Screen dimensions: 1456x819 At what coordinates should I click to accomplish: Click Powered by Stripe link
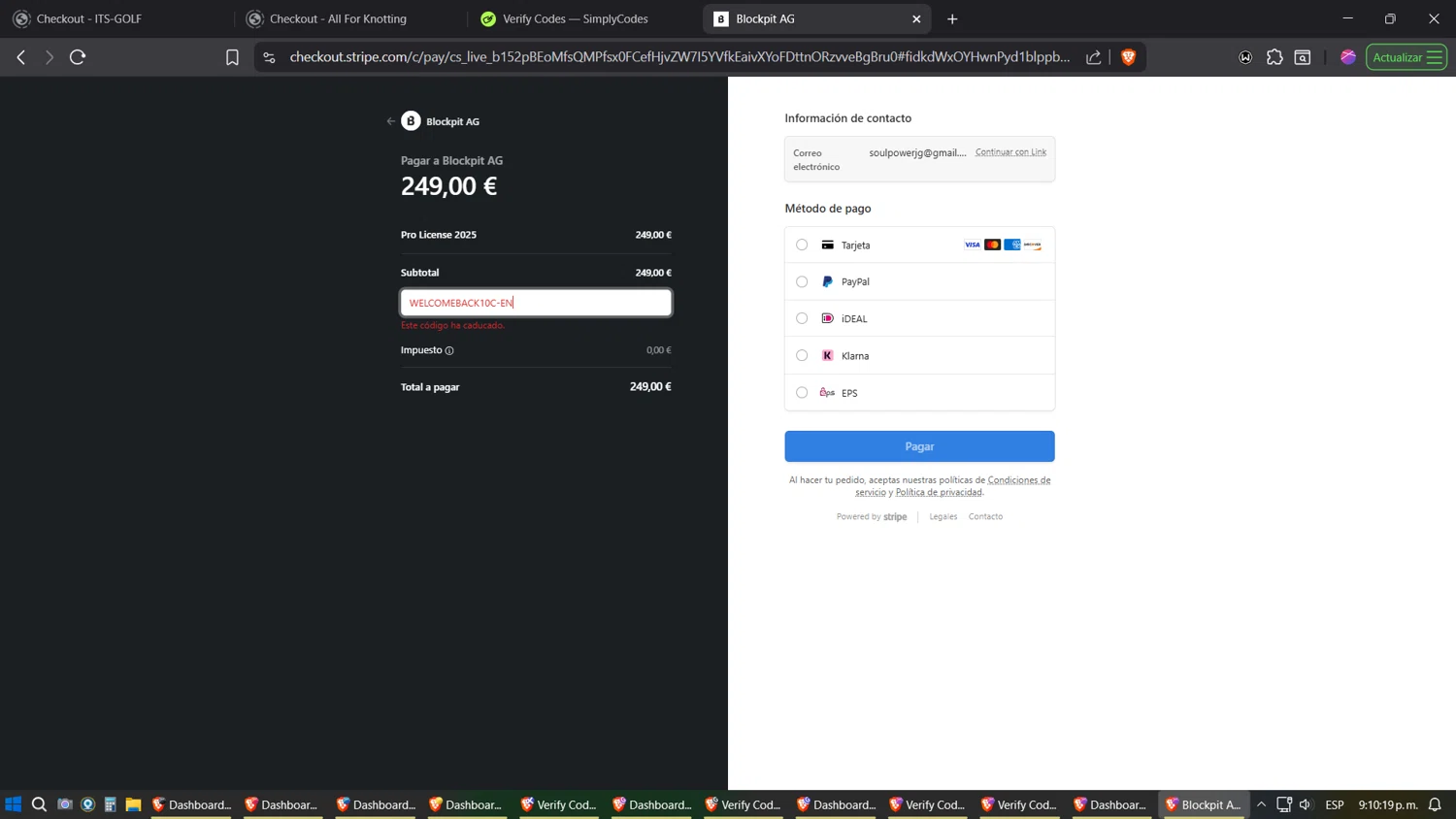tap(872, 516)
